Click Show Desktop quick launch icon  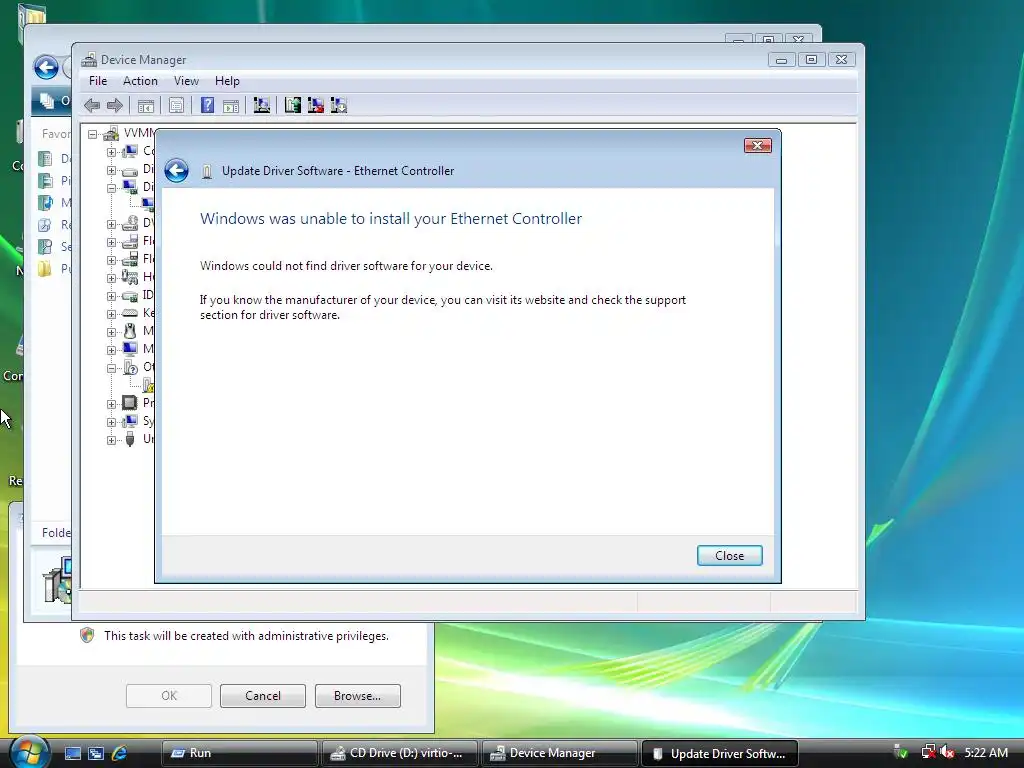pyautogui.click(x=72, y=753)
